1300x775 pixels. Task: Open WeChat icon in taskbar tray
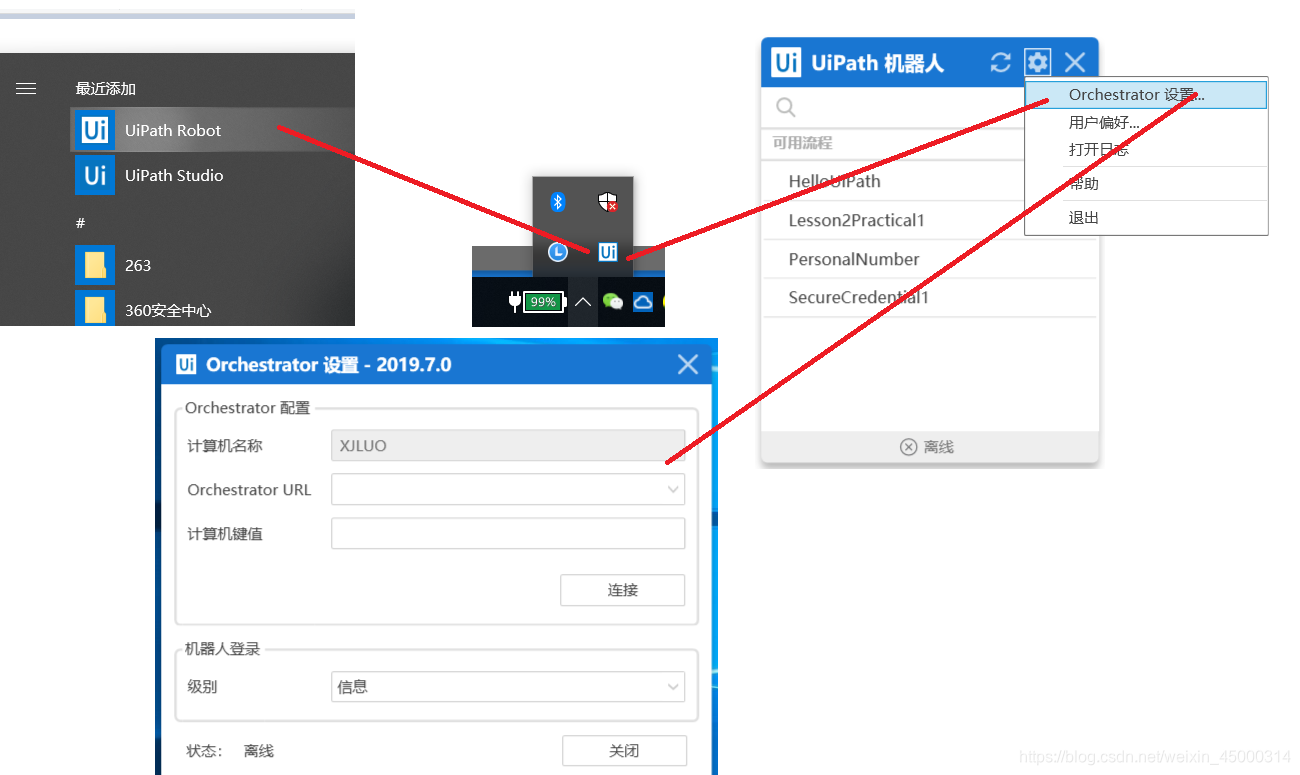point(613,301)
